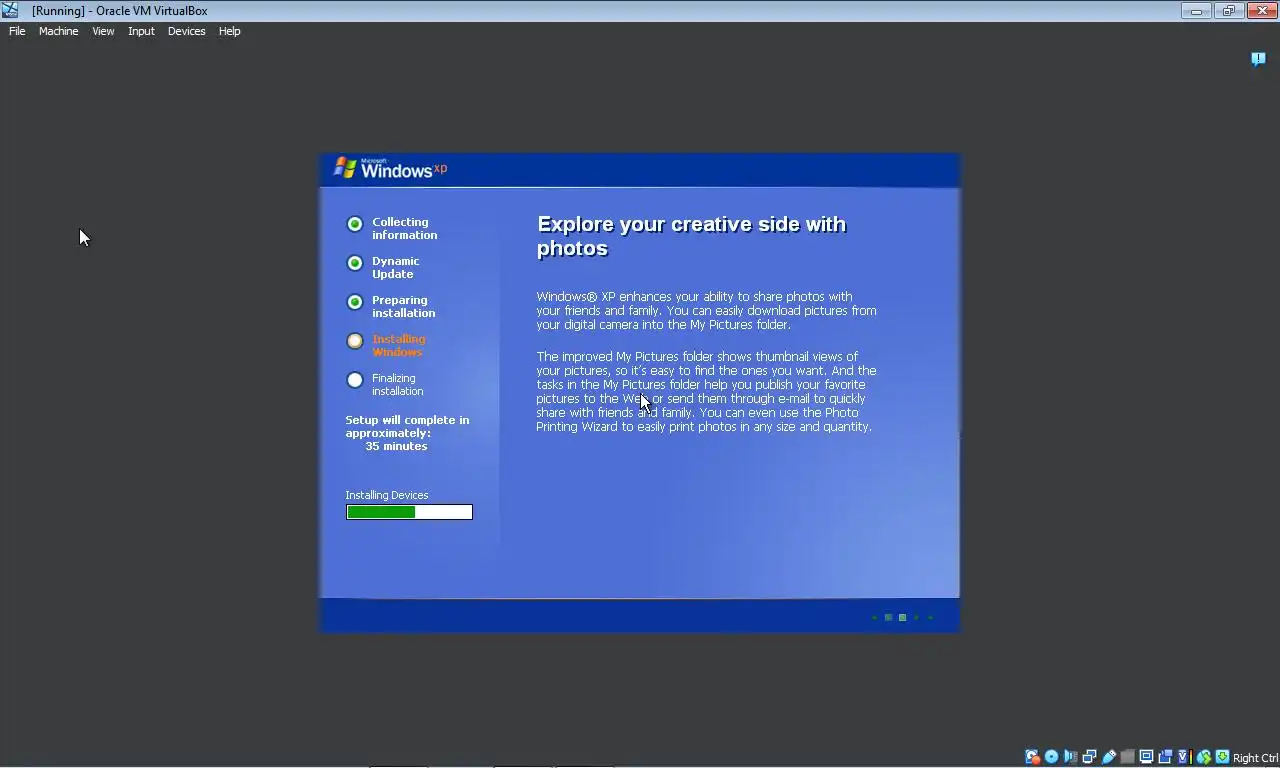Click the display settings status icon
The image size is (1280, 768).
tap(1146, 757)
